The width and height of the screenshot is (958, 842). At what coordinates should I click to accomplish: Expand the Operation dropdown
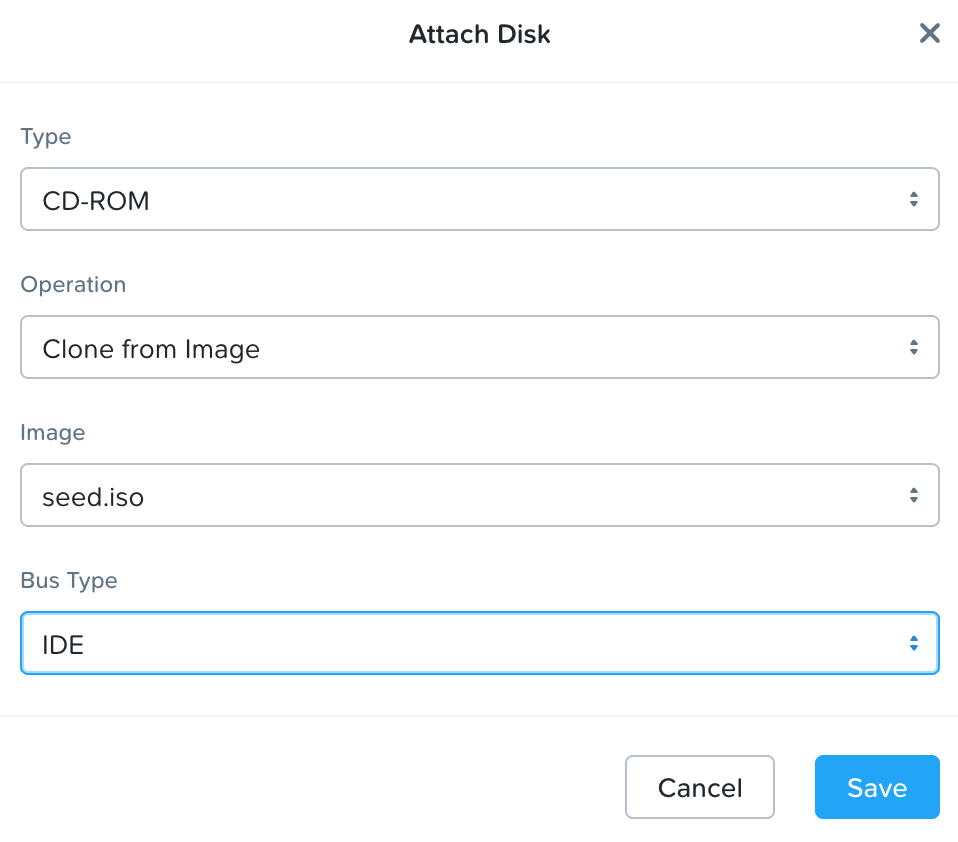tap(478, 347)
